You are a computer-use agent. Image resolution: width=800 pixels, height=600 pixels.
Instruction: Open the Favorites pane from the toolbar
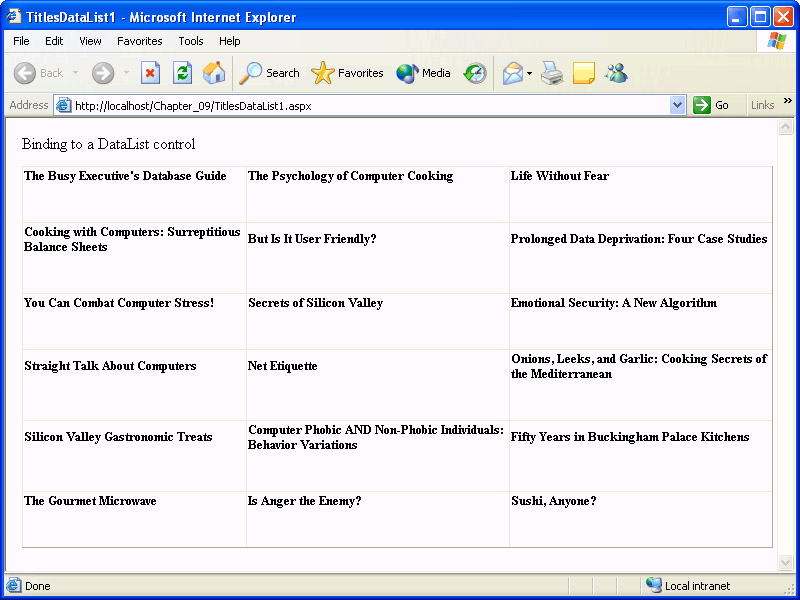[347, 73]
